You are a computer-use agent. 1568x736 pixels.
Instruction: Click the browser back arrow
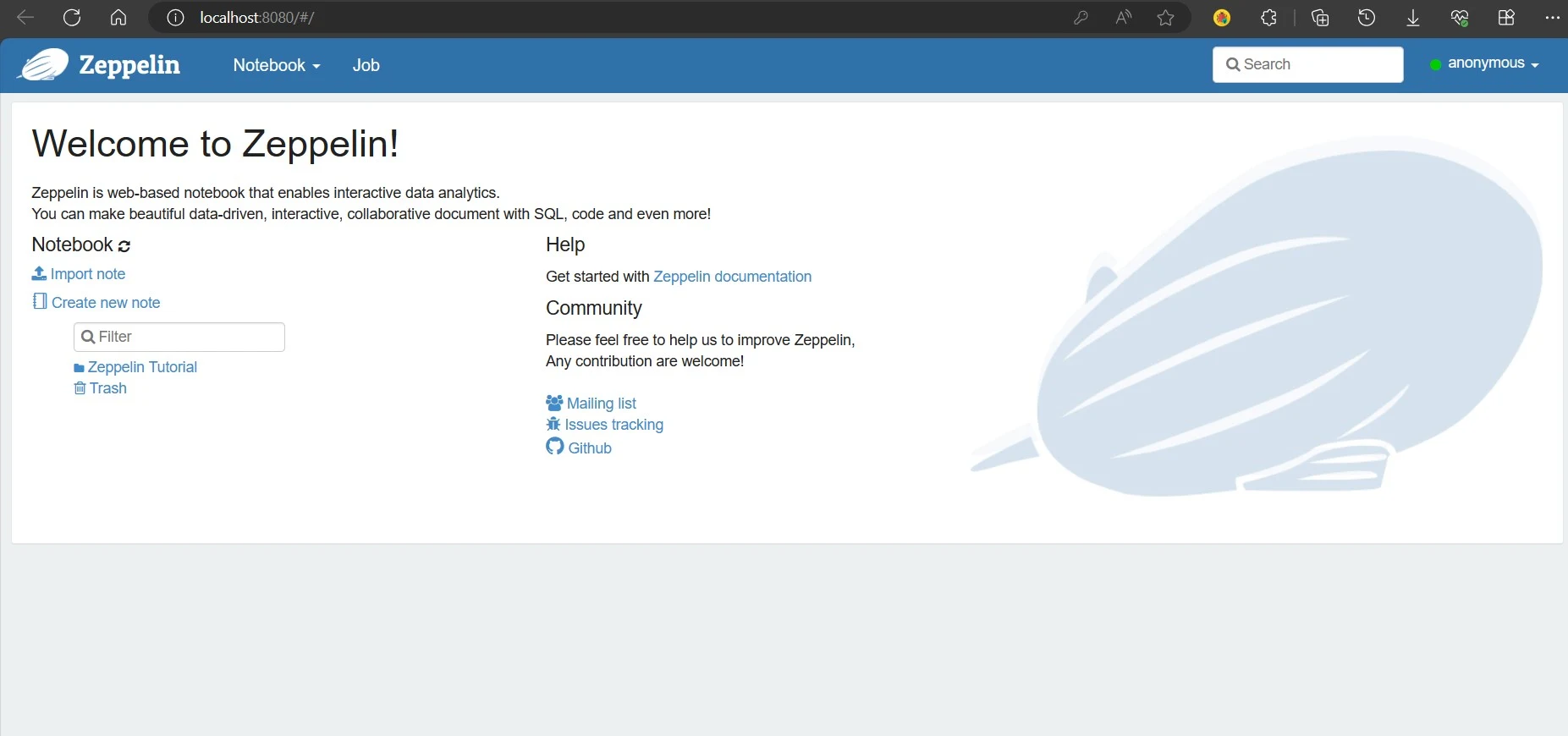pos(25,18)
